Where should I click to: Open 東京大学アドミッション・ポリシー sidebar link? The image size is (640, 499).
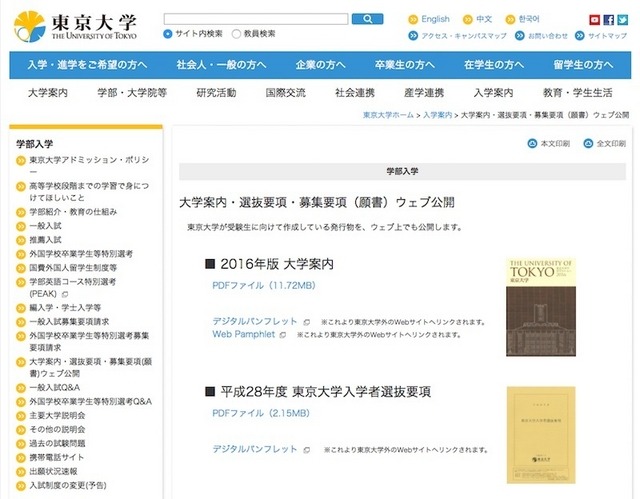[x=89, y=166]
